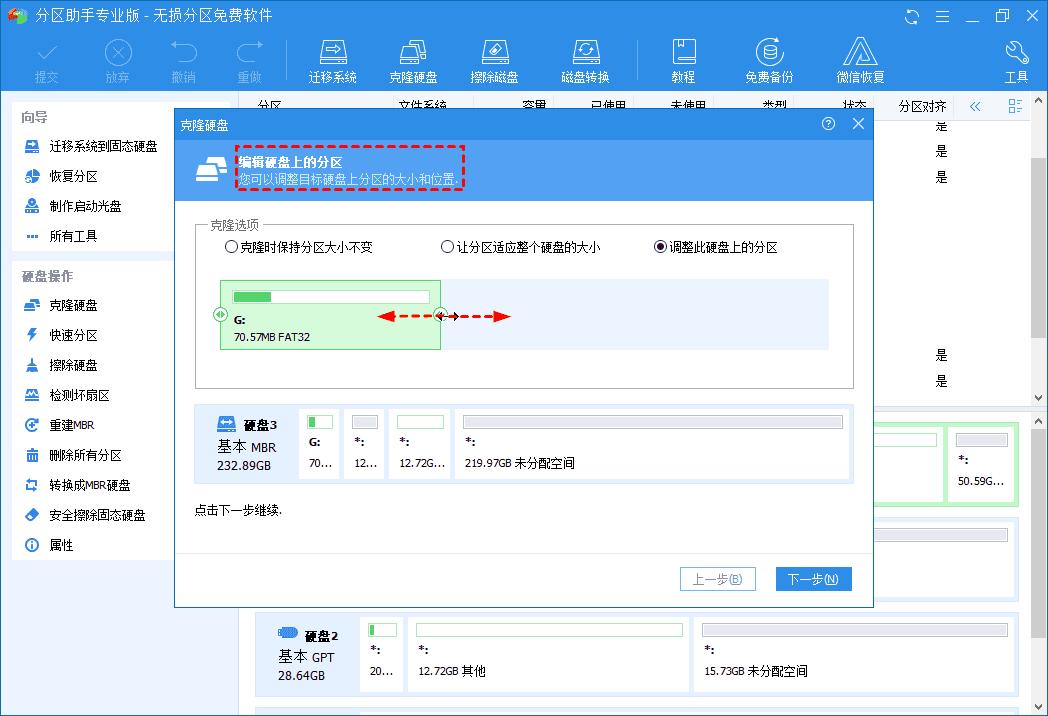Click the 提交 (commit) icon
1048x716 pixels.
click(45, 58)
